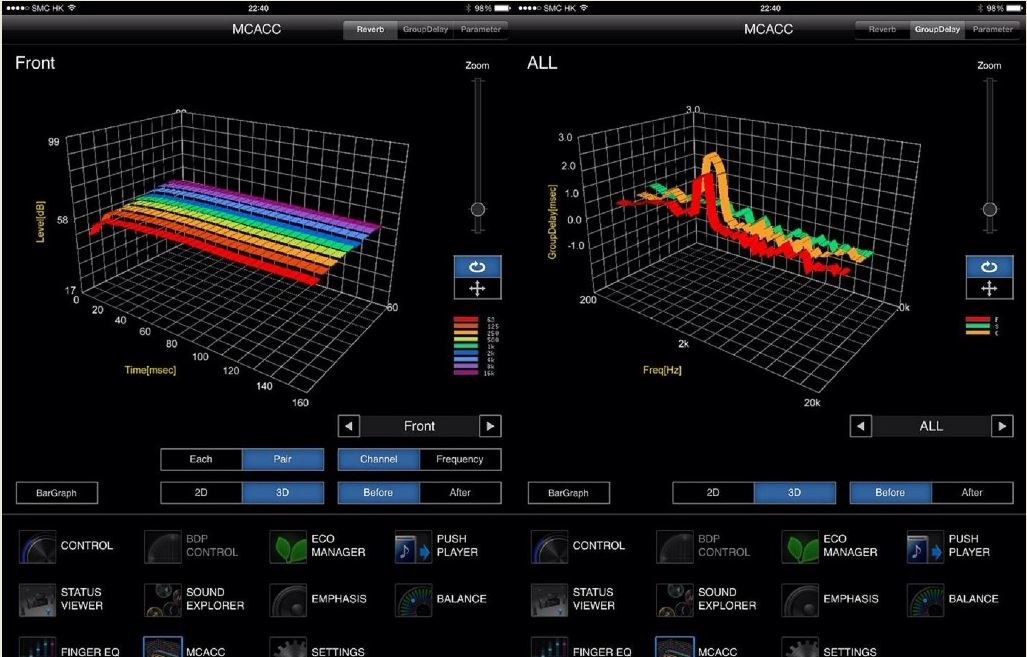Open Emphasis in the left screen
The image size is (1027, 657).
point(288,599)
